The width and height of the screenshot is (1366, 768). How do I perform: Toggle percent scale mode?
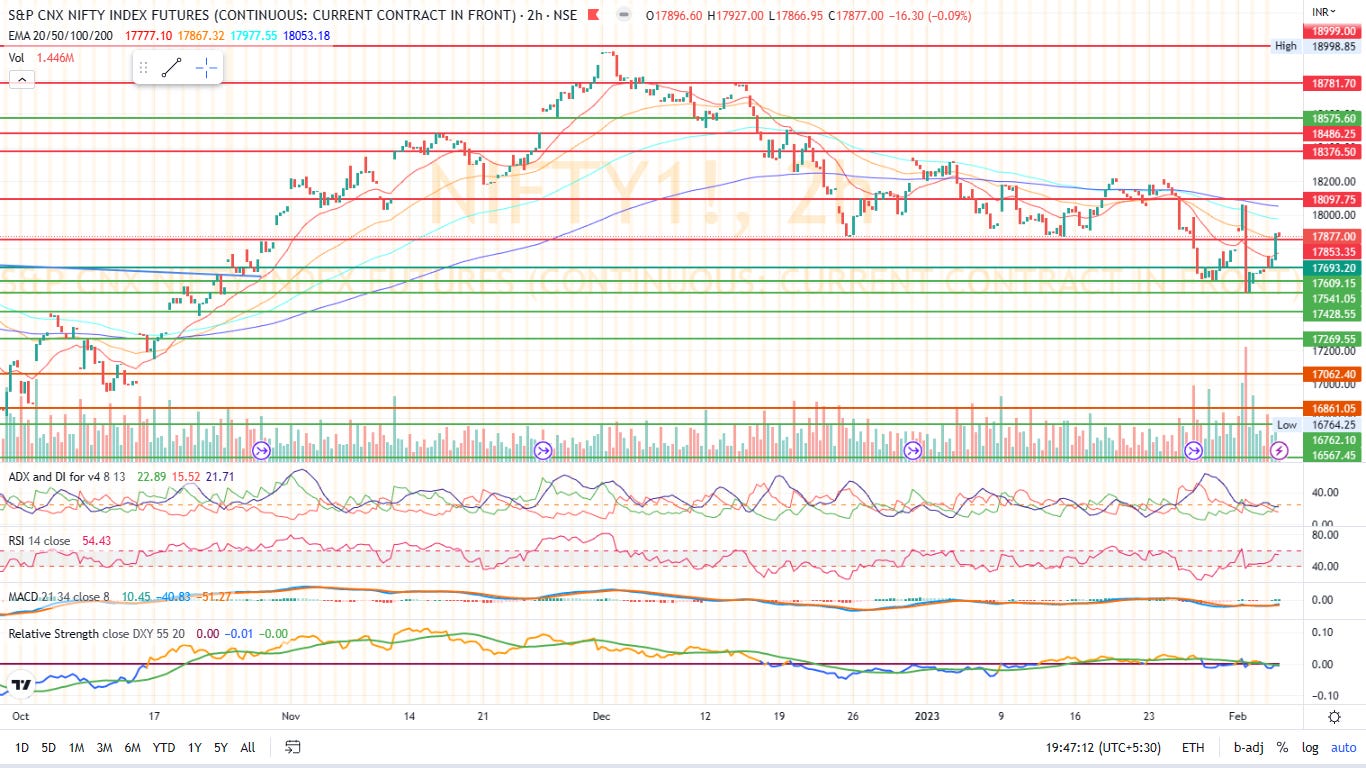tap(1282, 747)
